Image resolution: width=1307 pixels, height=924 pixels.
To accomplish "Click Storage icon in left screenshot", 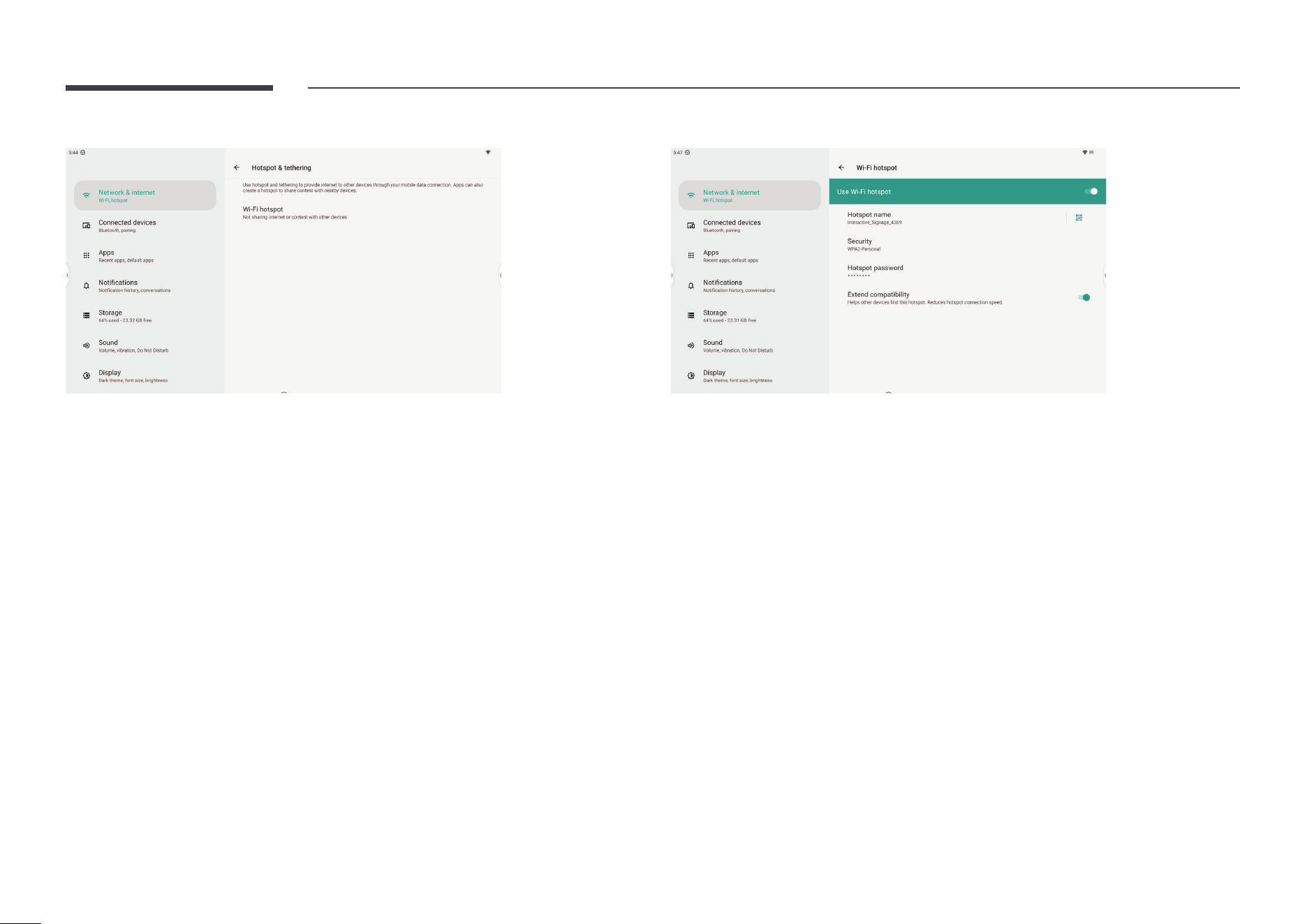I will point(87,315).
